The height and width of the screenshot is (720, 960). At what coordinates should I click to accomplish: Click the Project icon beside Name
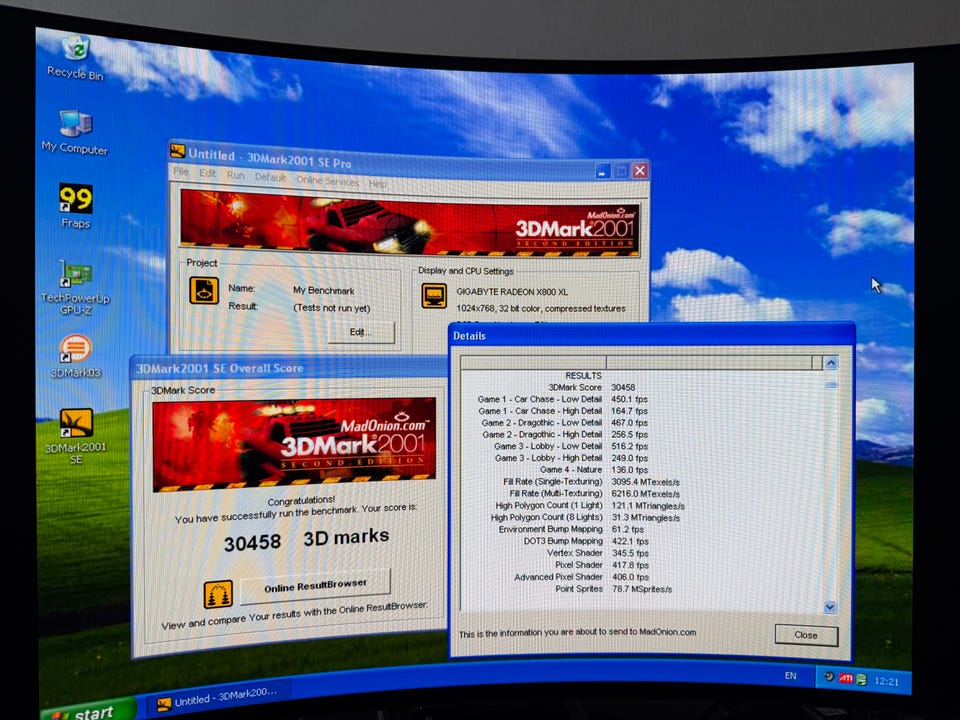coord(204,290)
